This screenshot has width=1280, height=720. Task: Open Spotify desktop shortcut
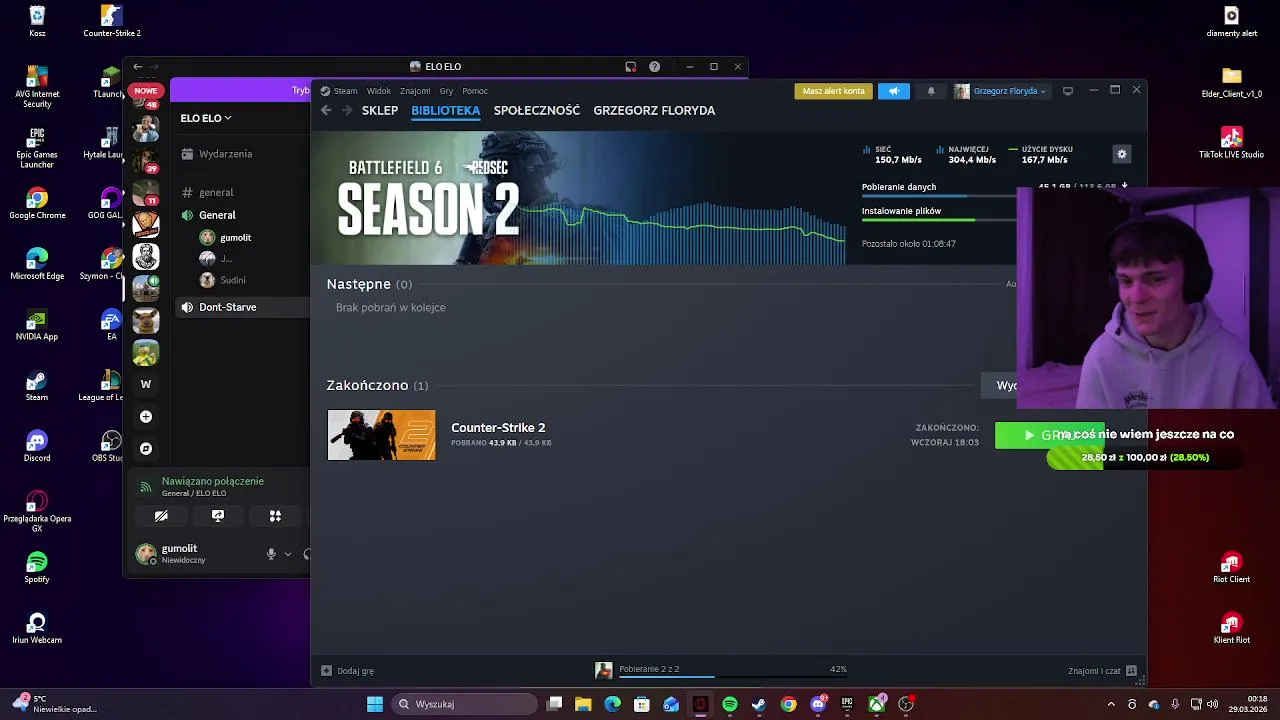(x=37, y=567)
